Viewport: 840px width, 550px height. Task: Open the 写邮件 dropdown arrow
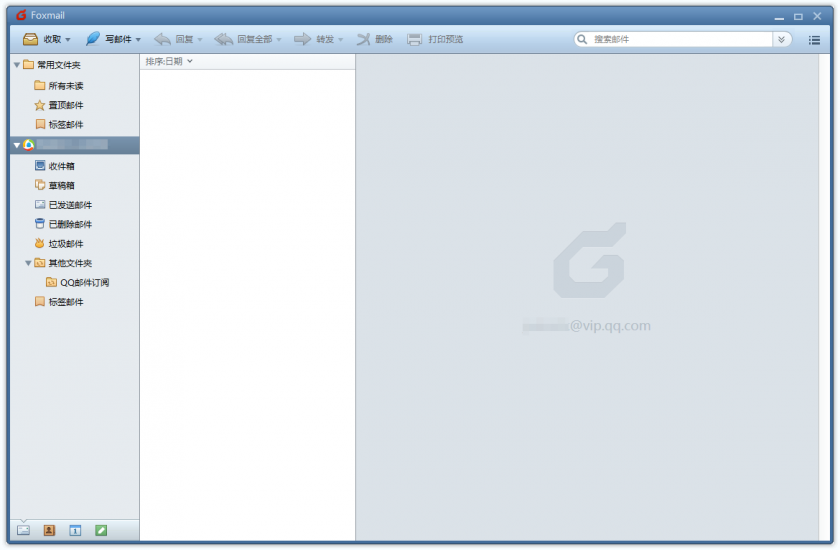point(138,40)
